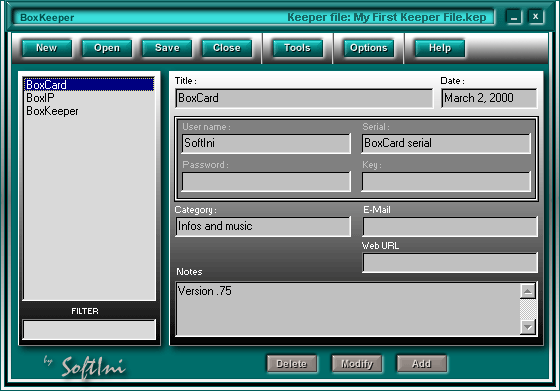The height and width of the screenshot is (391, 560).
Task: Minimize the BoxKeeper window
Action: click(514, 17)
